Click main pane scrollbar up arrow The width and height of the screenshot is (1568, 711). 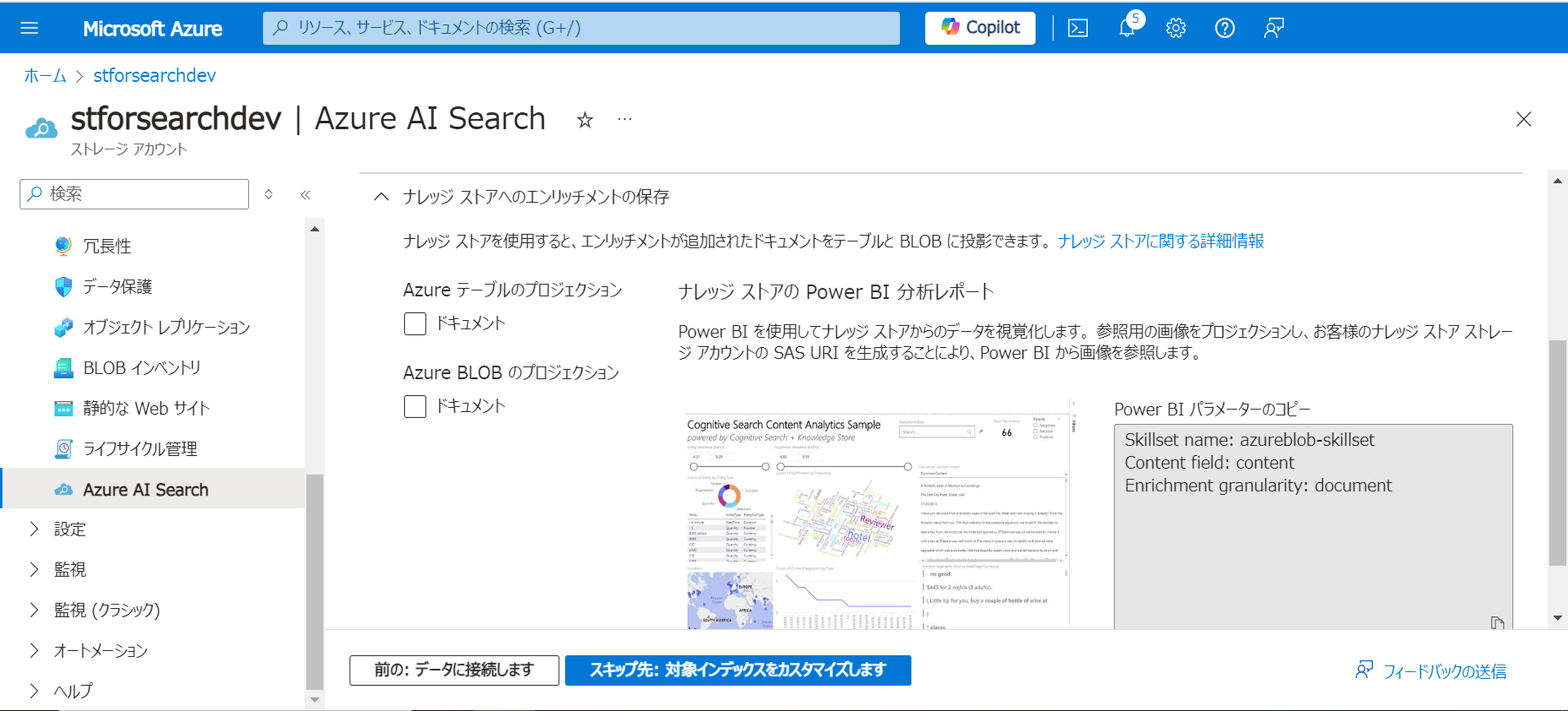point(1557,181)
